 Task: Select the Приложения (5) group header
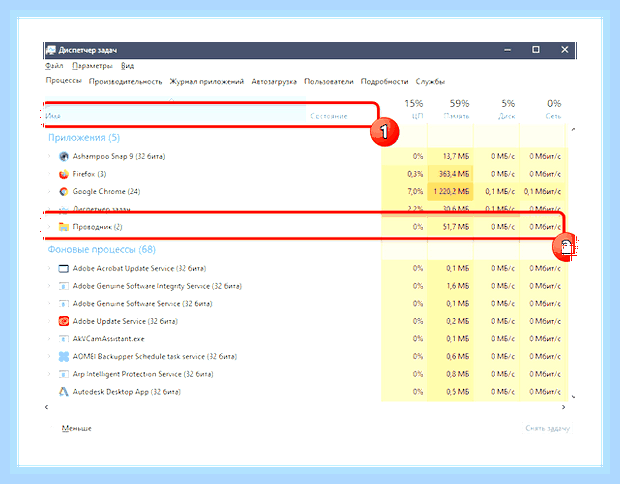[x=84, y=138]
